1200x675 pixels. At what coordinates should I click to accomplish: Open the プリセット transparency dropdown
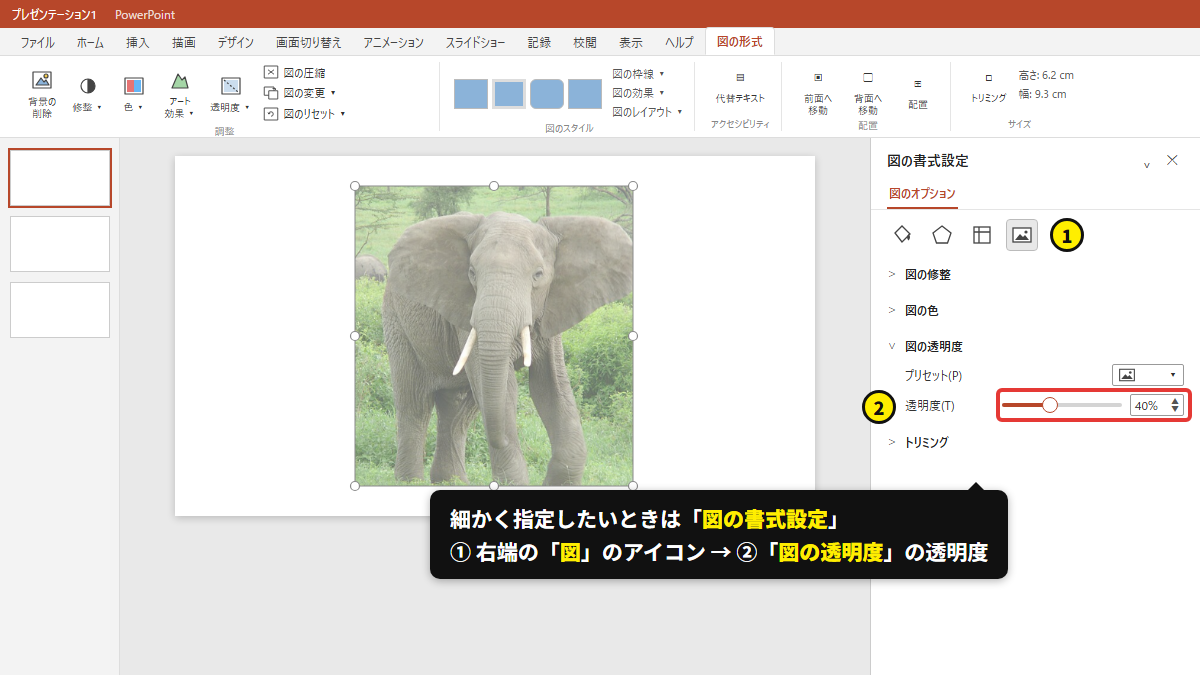1148,375
